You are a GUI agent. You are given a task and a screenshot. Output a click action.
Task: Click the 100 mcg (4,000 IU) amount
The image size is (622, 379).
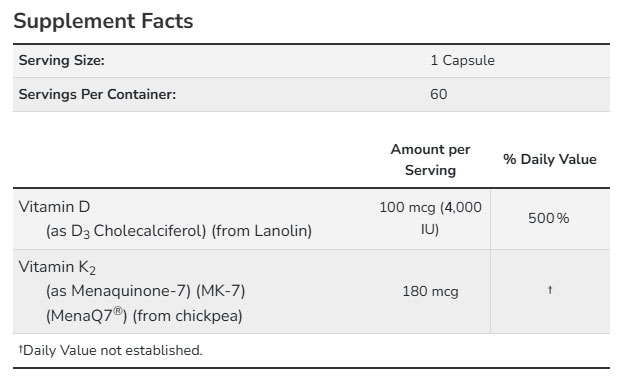point(430,218)
